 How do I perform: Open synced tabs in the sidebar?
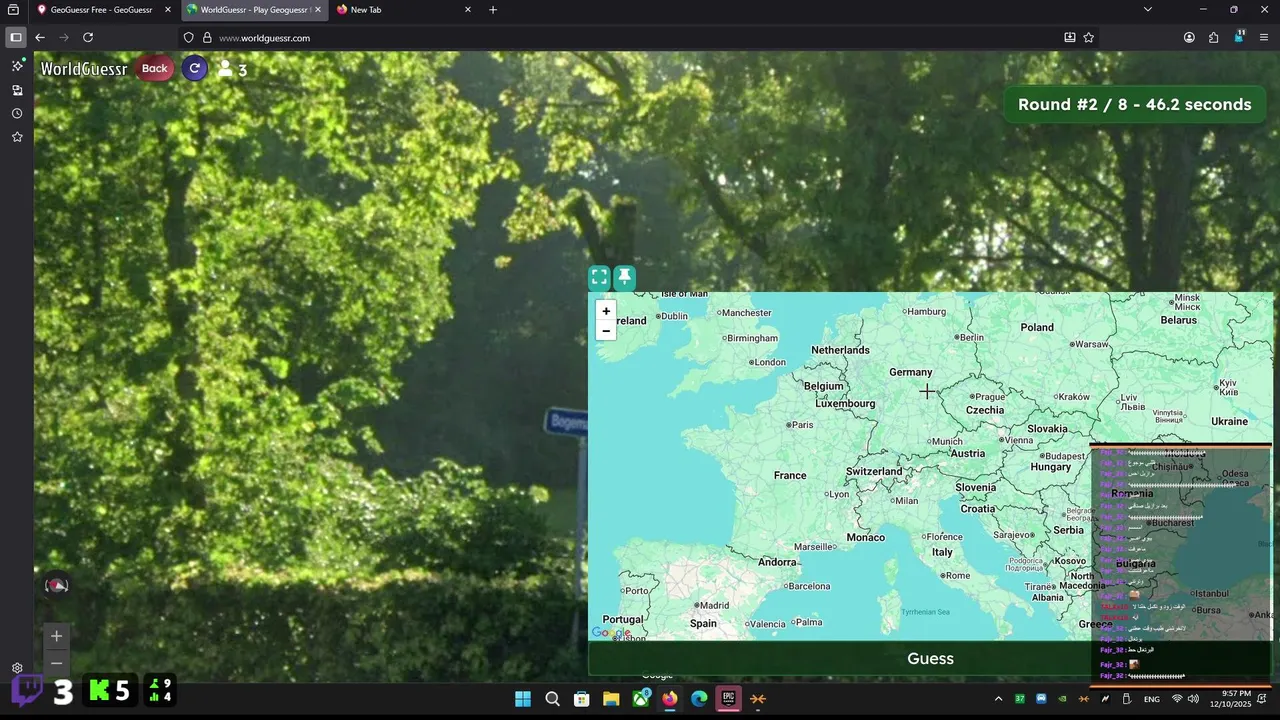[x=17, y=90]
